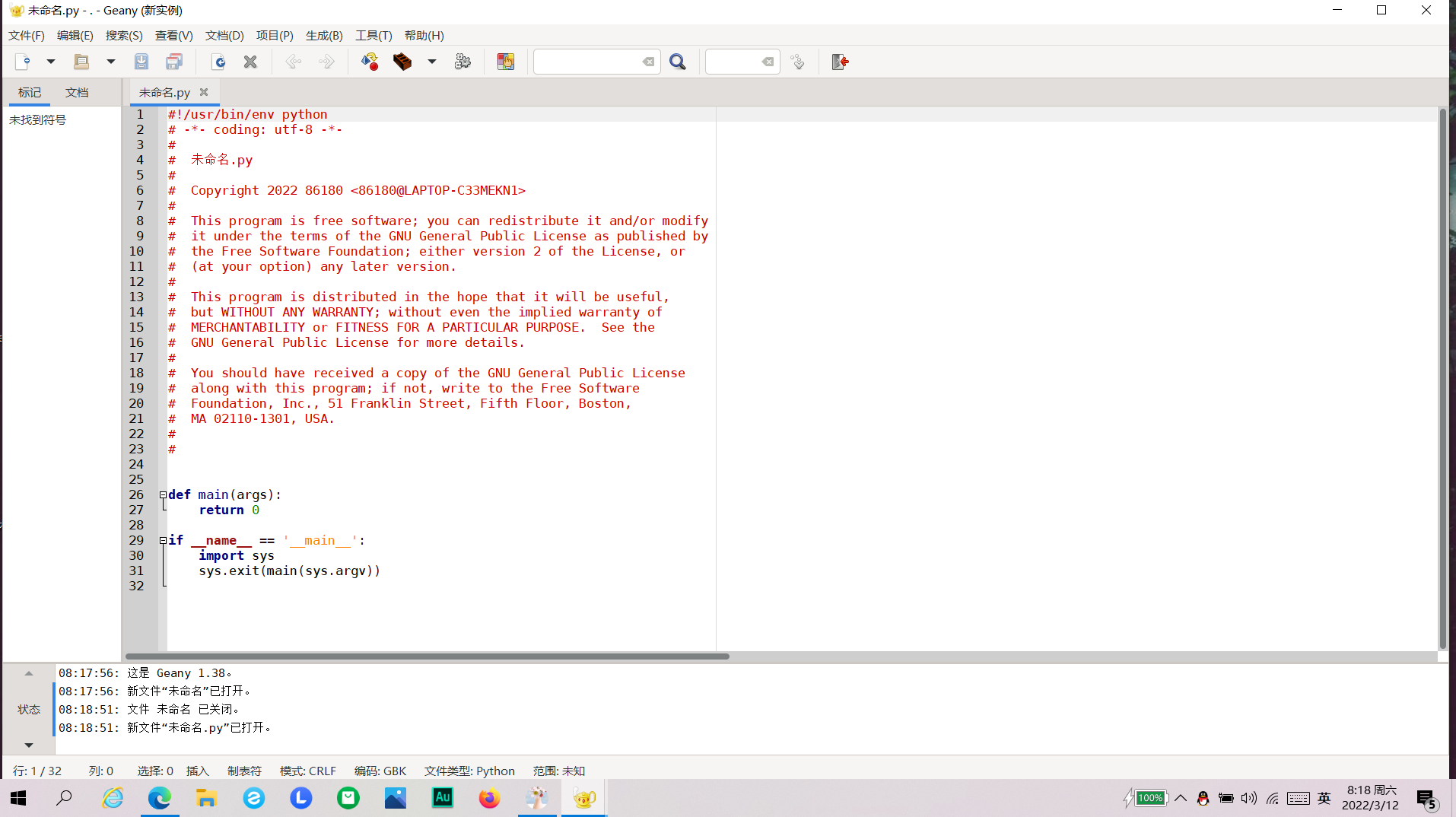Find entered text magnifier icon
1456x817 pixels.
coord(678,62)
